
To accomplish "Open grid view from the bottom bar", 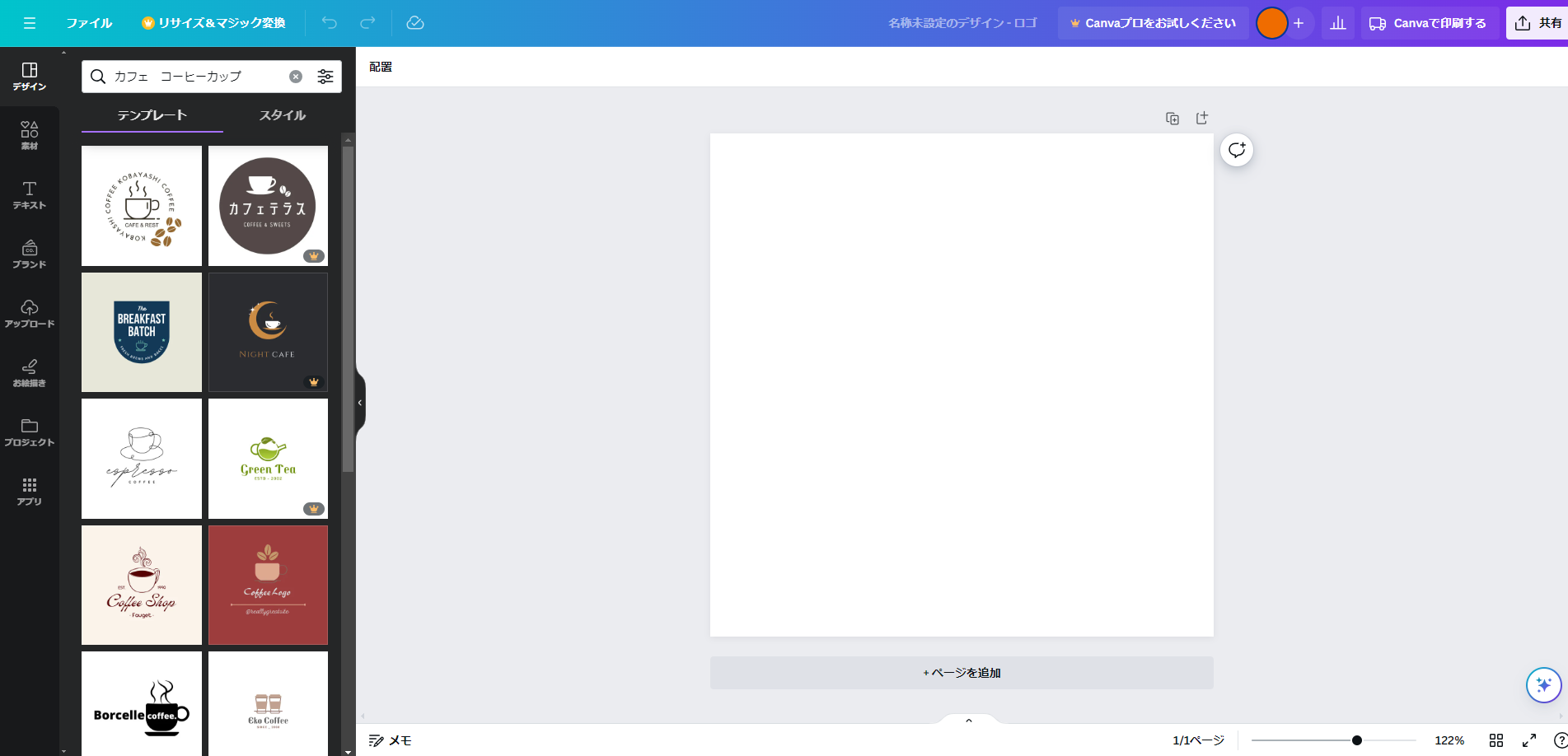I will [x=1497, y=740].
